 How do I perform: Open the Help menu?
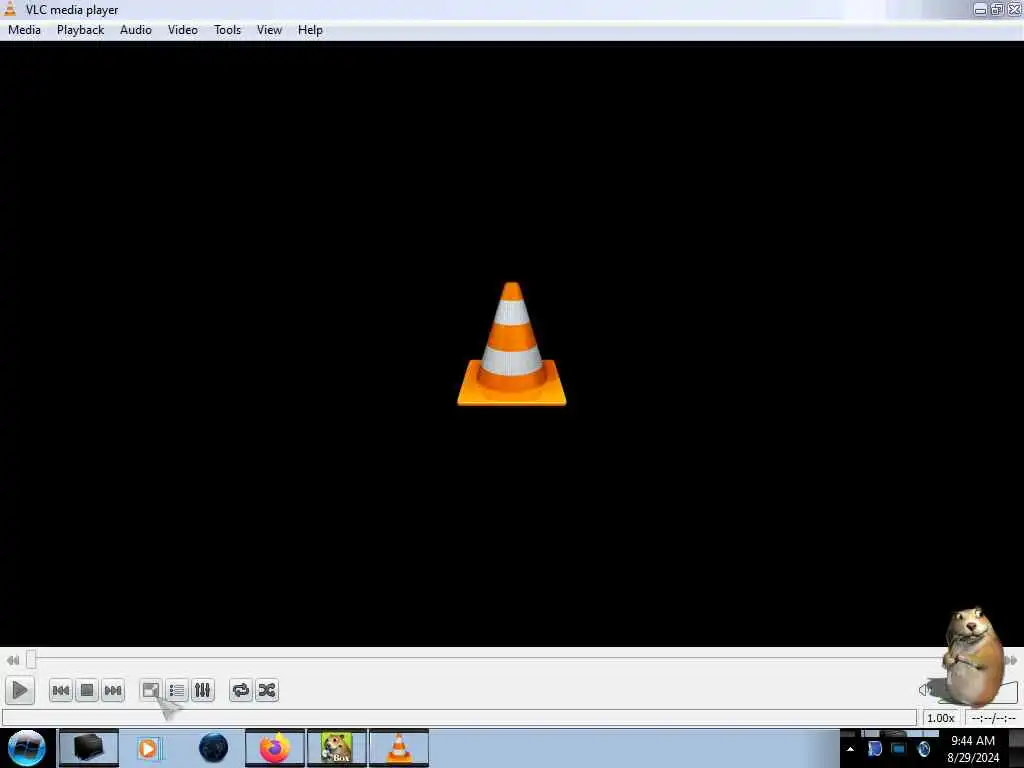310,30
